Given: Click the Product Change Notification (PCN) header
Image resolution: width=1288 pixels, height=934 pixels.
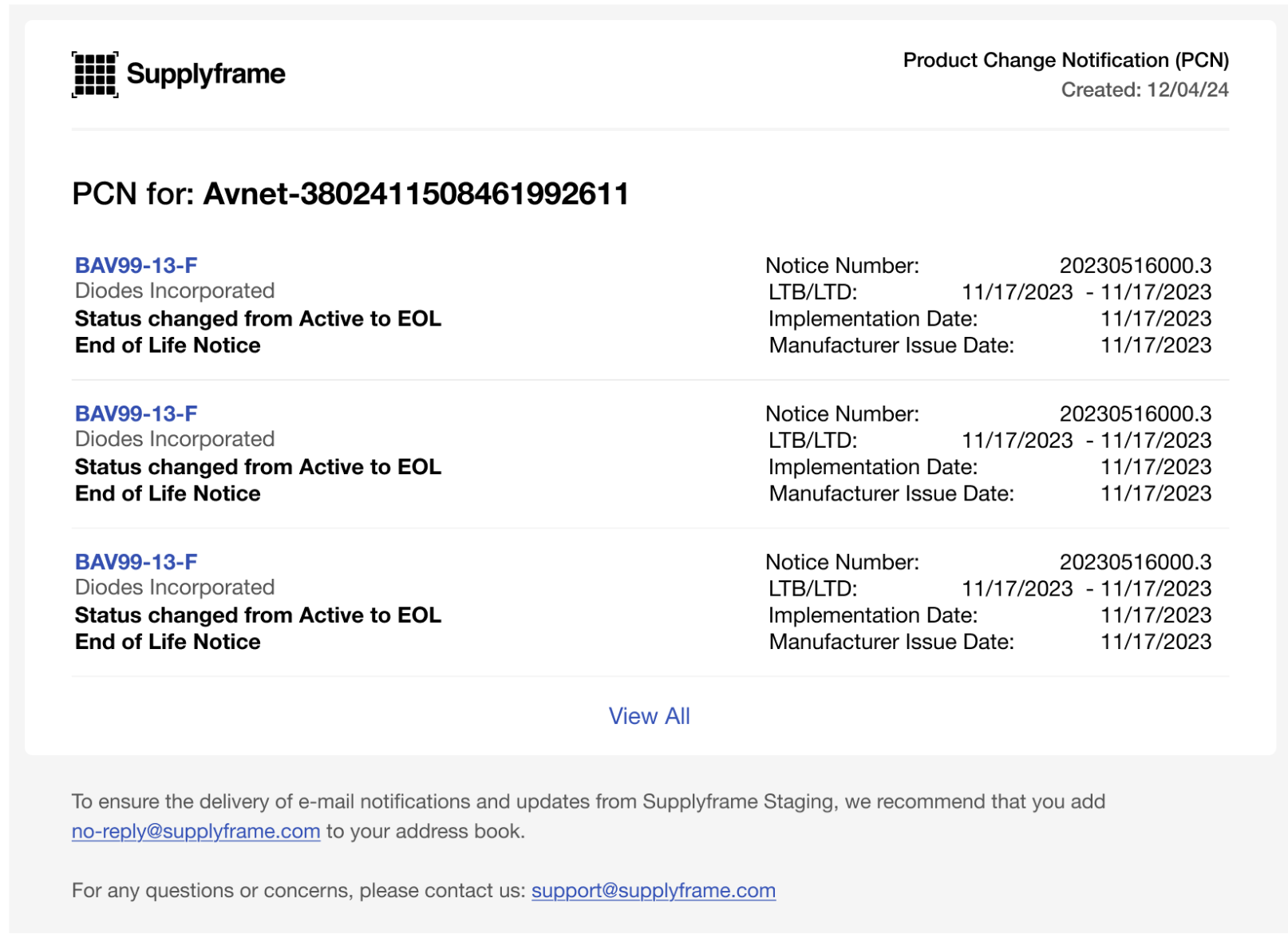Looking at the screenshot, I should (x=1065, y=60).
